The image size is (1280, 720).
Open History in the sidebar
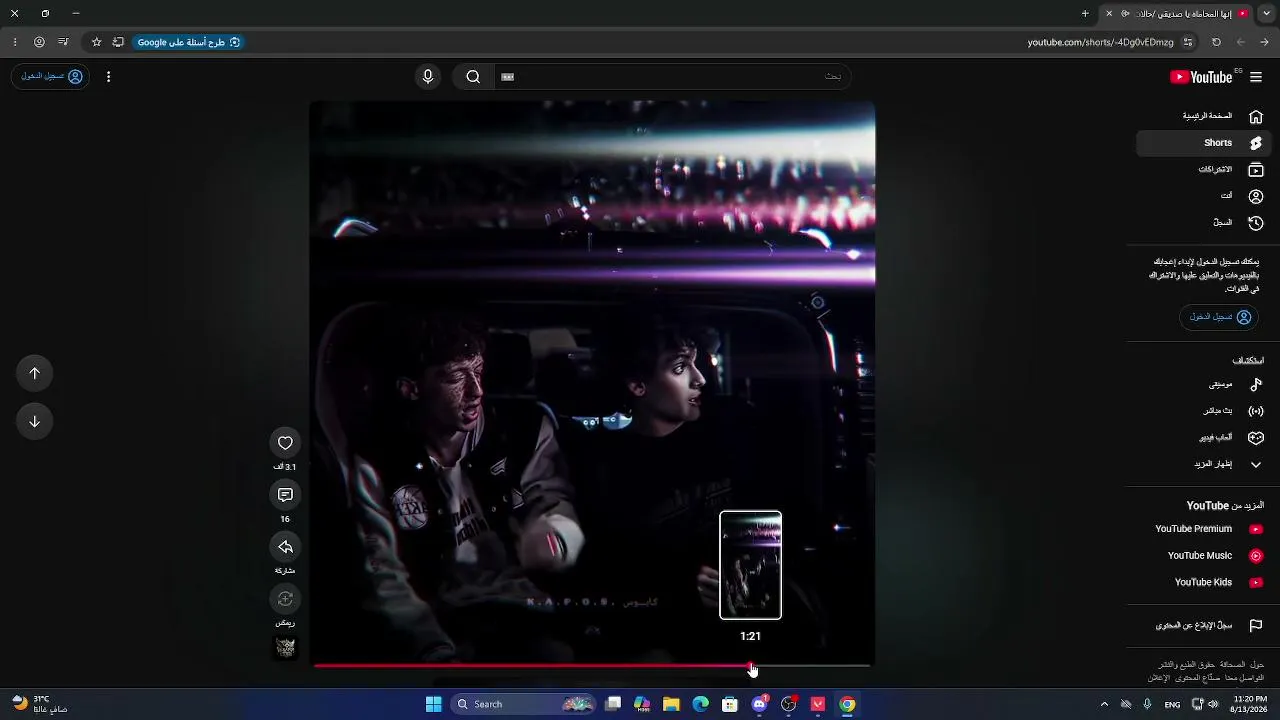pos(1204,223)
